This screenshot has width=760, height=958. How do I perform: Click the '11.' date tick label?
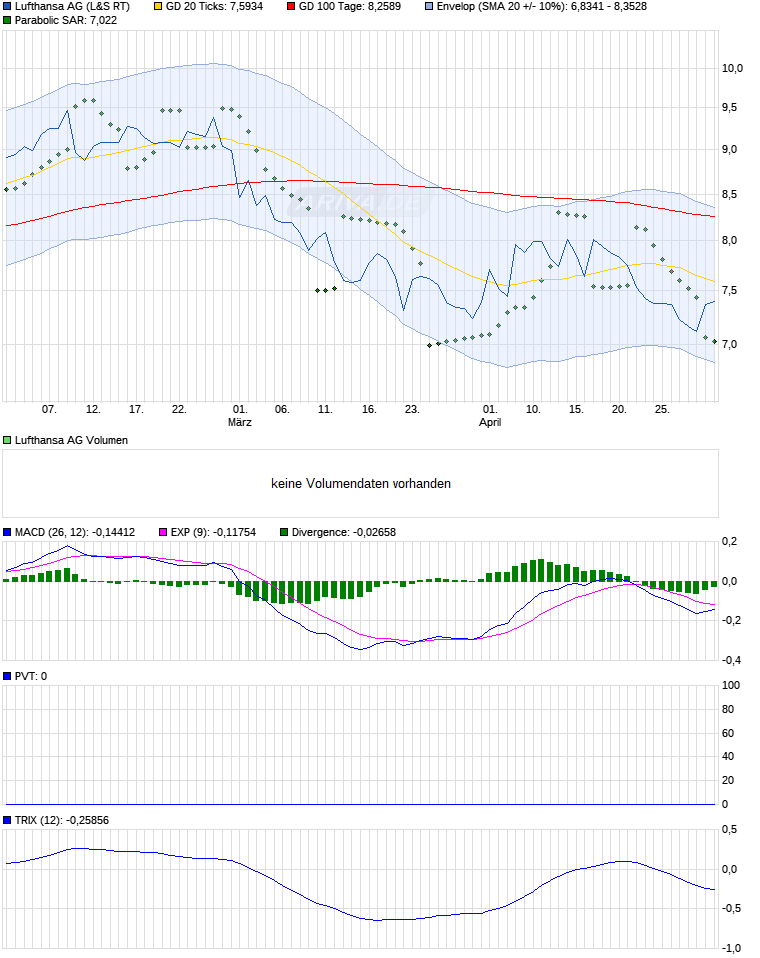point(326,409)
